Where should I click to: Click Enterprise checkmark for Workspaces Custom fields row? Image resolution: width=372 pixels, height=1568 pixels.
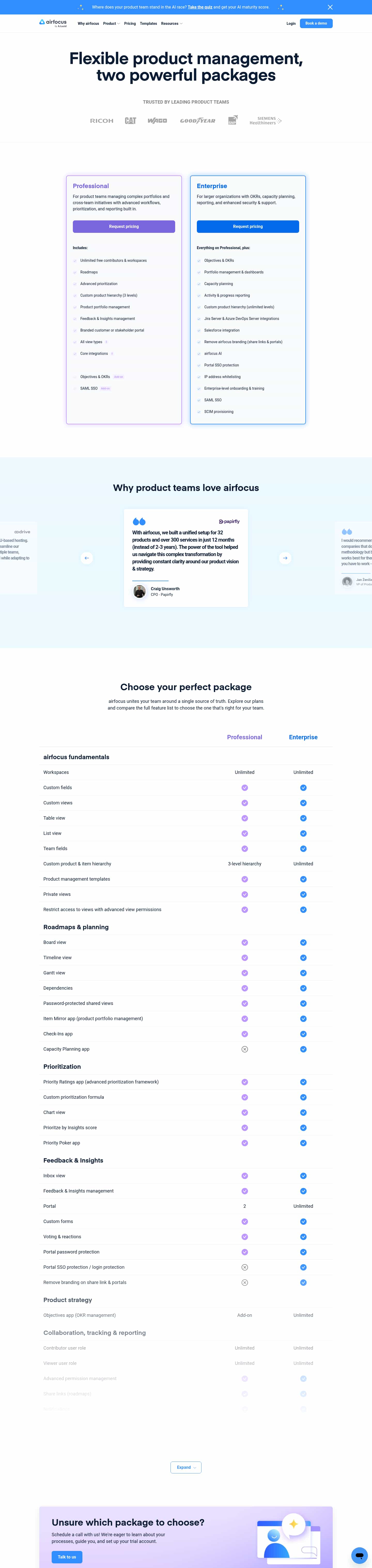[303, 788]
